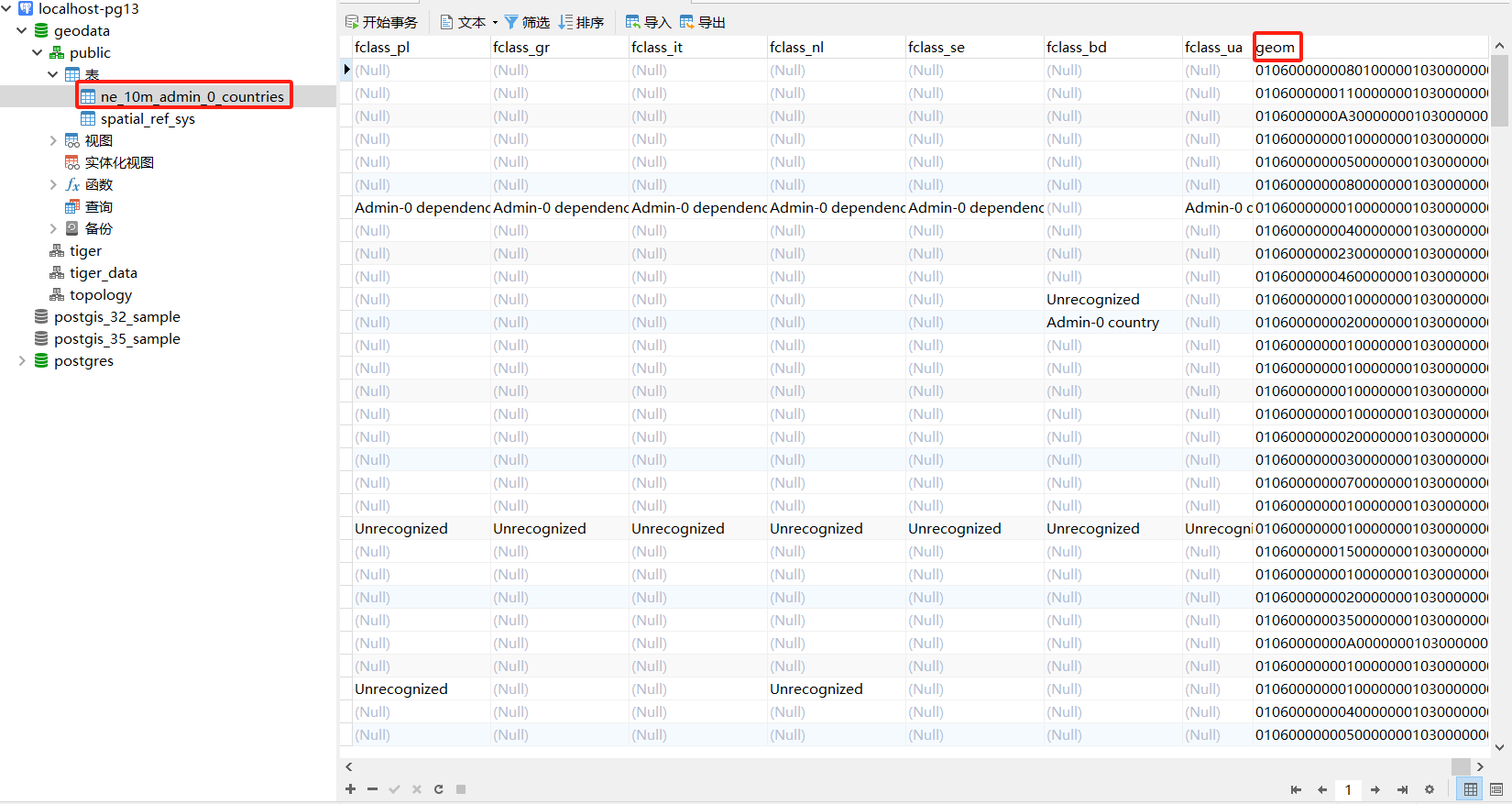Go to the last page
This screenshot has width=1512, height=804.
click(1402, 789)
